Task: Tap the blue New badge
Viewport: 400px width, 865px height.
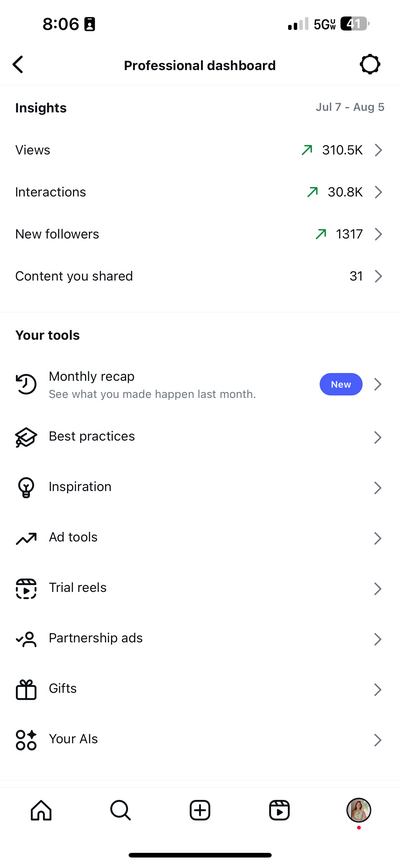Action: 341,385
